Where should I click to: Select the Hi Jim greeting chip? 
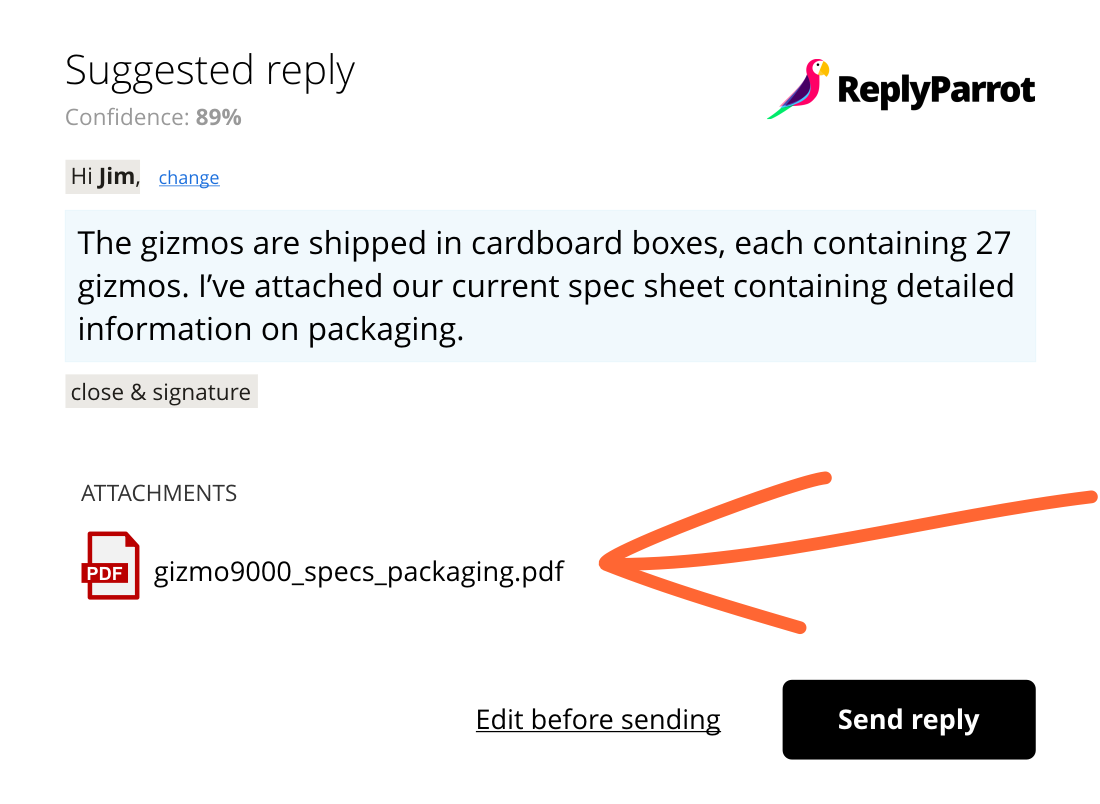tap(102, 177)
